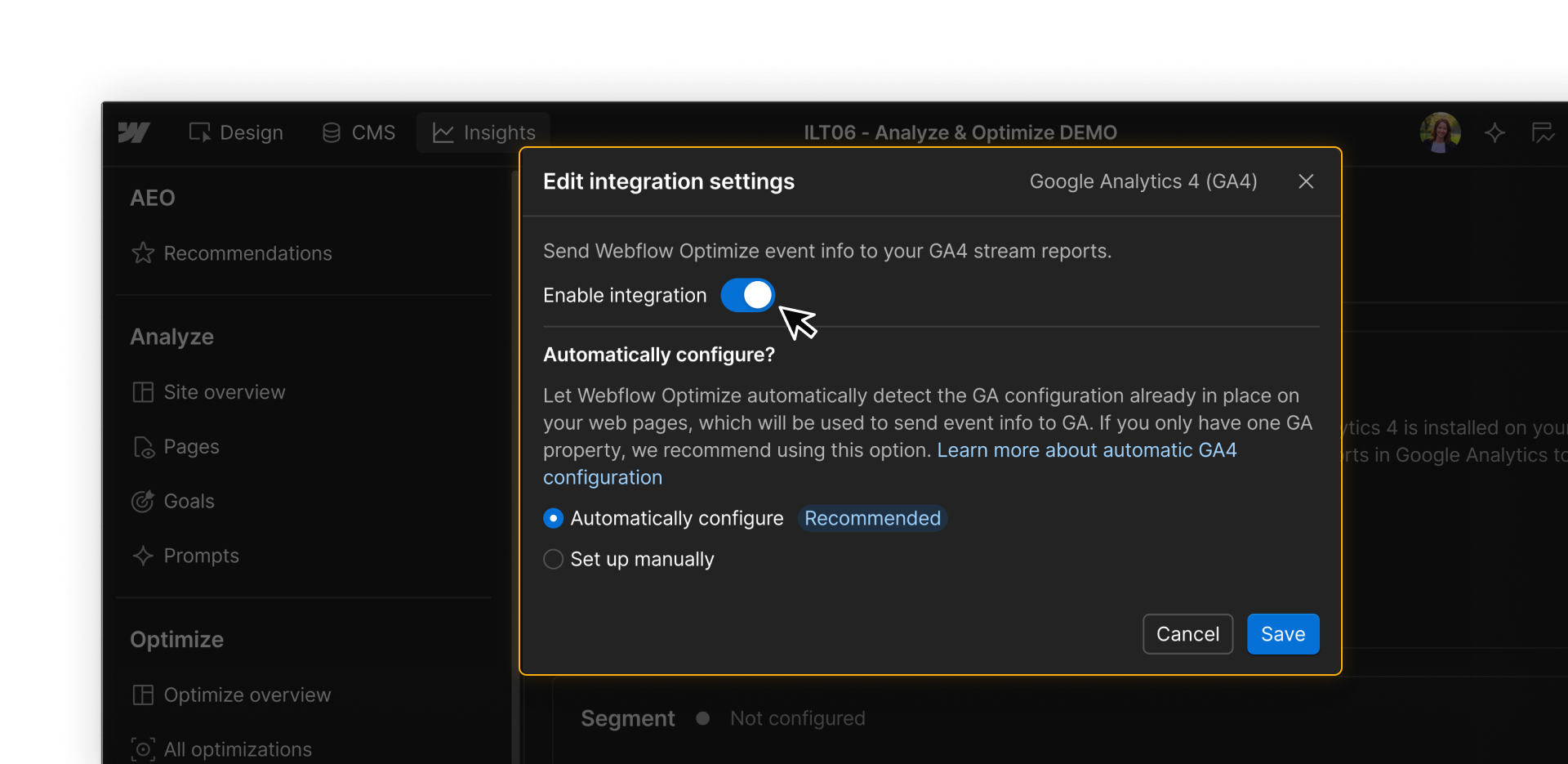Close the Edit integration settings dialog
Image resolution: width=1568 pixels, height=764 pixels.
[1306, 181]
